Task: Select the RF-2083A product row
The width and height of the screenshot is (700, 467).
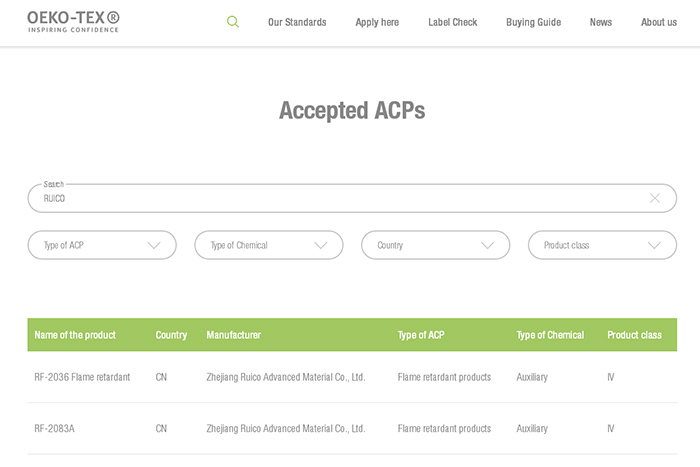Action: 55,428
